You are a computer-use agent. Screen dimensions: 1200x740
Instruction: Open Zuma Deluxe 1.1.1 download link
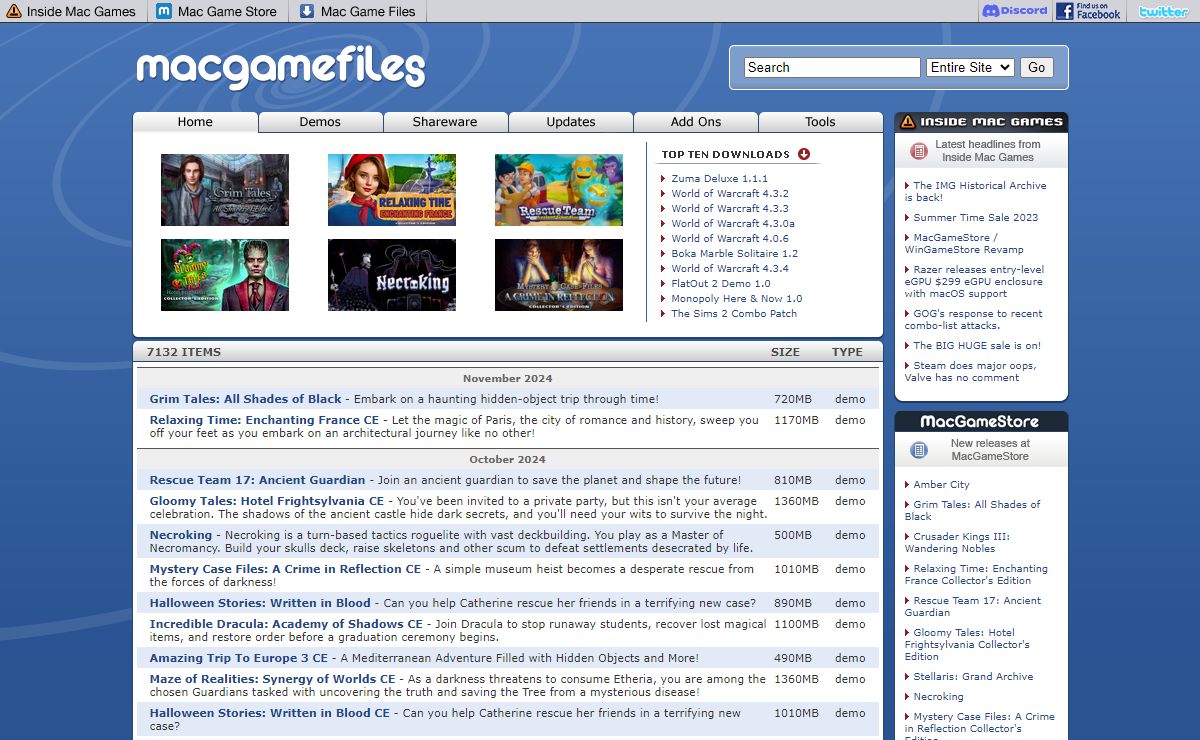[720, 178]
